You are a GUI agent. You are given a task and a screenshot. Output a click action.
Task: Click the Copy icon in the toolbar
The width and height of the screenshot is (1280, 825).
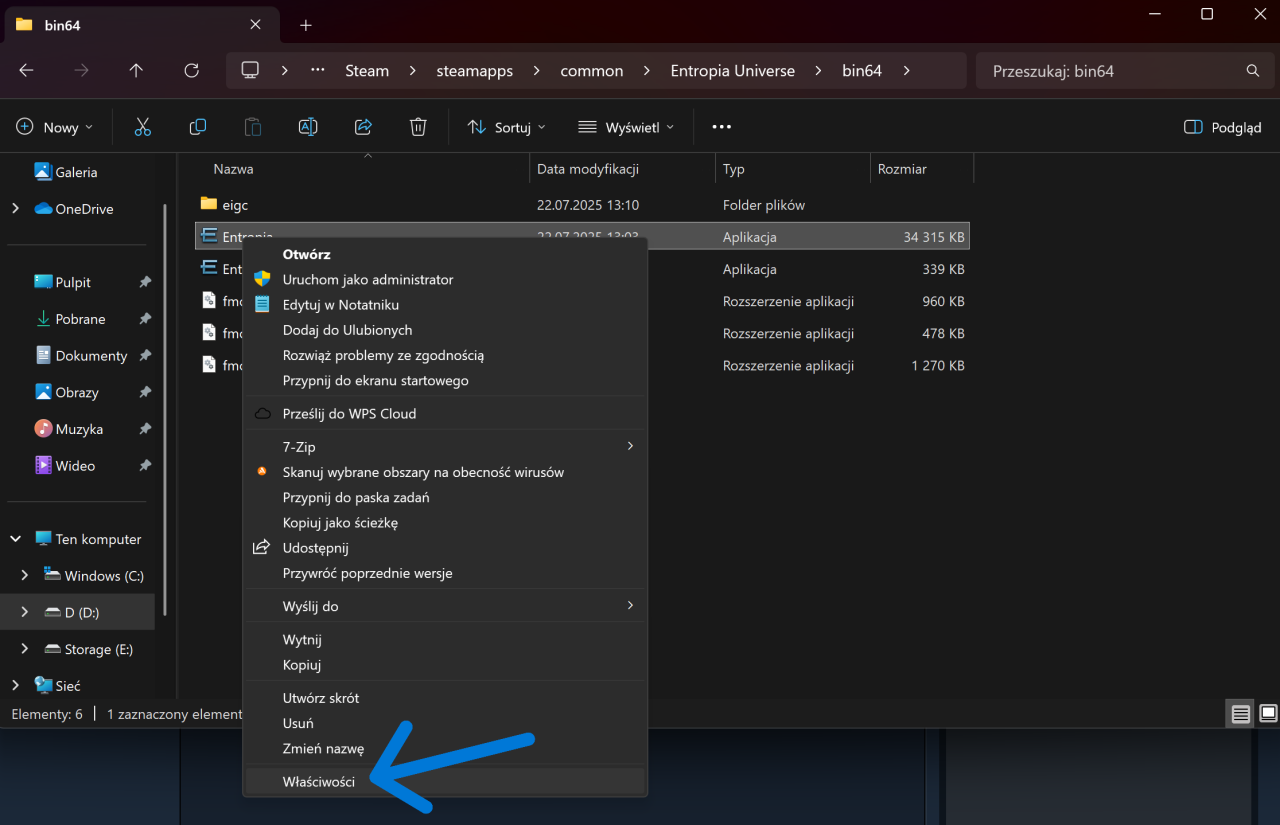coord(198,127)
